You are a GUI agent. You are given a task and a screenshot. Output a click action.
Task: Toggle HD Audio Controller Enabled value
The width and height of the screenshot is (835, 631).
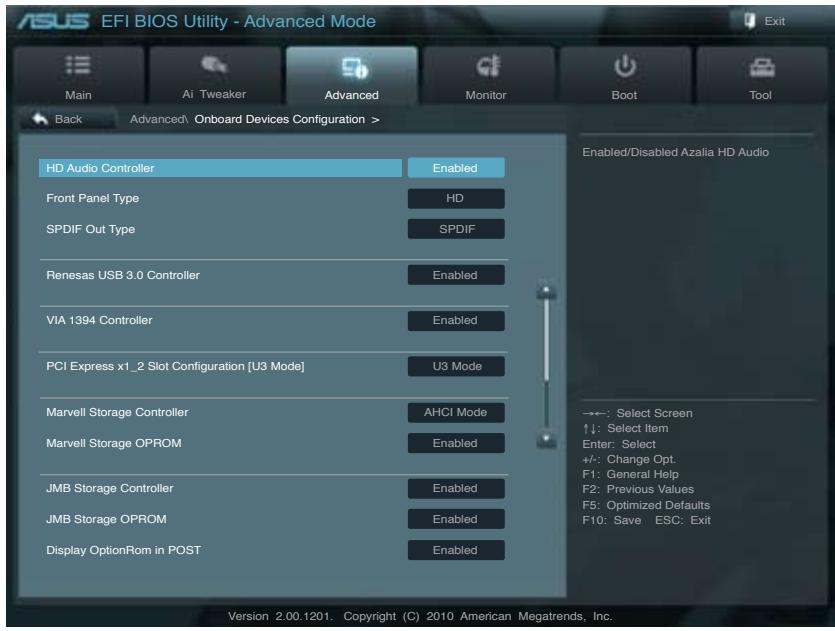(x=456, y=168)
